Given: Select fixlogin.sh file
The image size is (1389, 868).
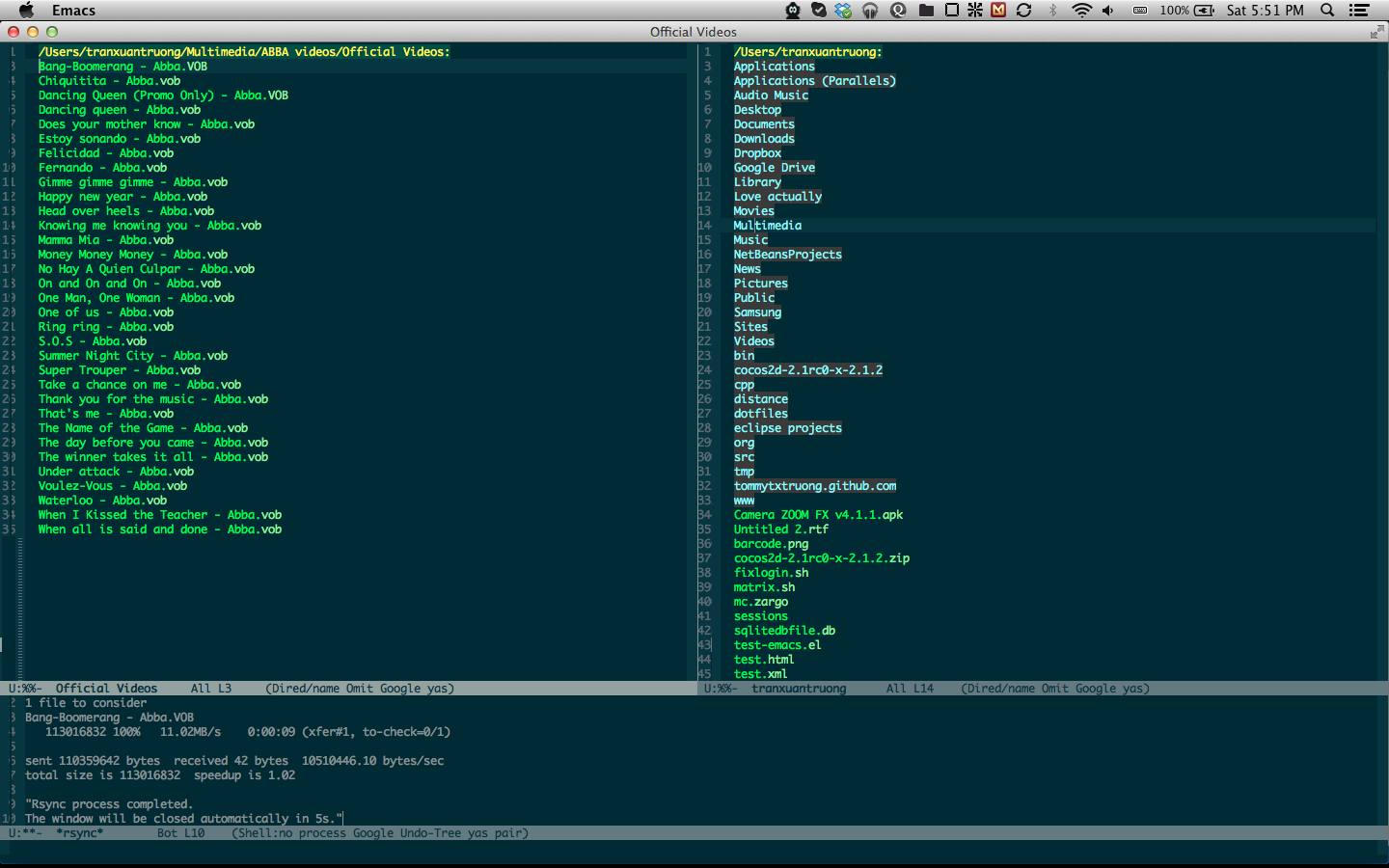Looking at the screenshot, I should pos(771,573).
